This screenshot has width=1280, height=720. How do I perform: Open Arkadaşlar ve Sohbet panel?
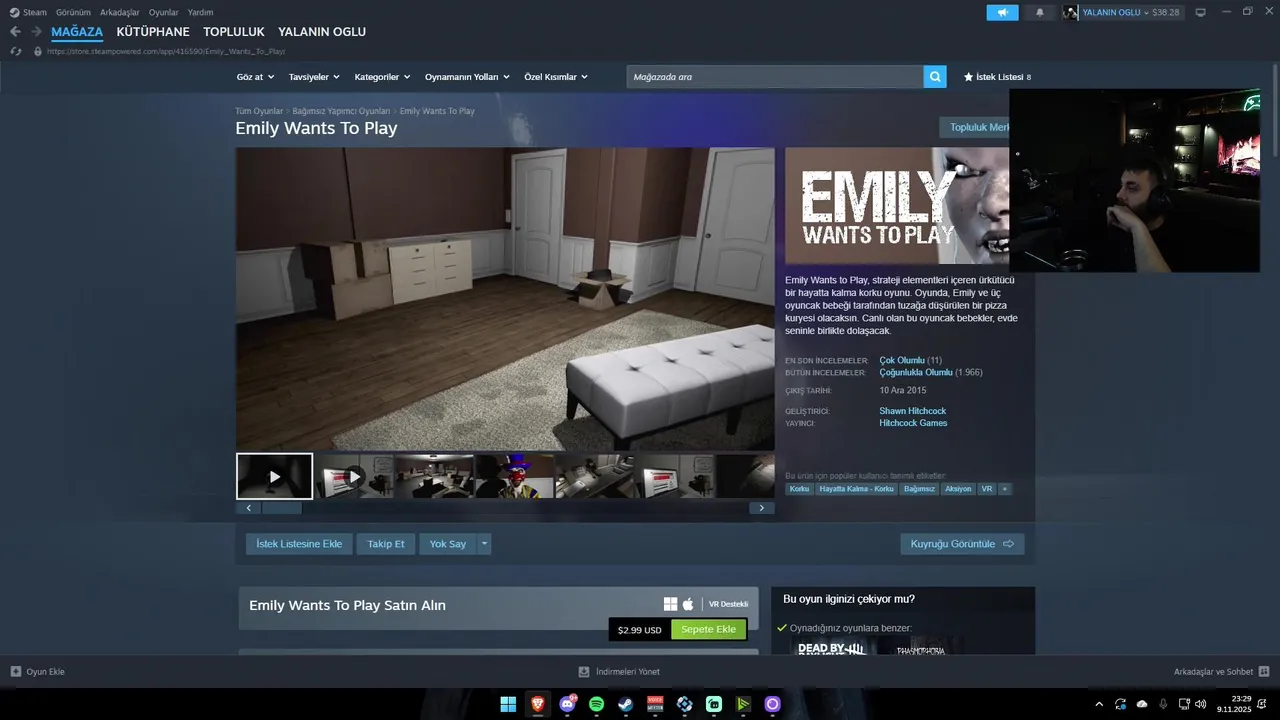click(x=1221, y=672)
